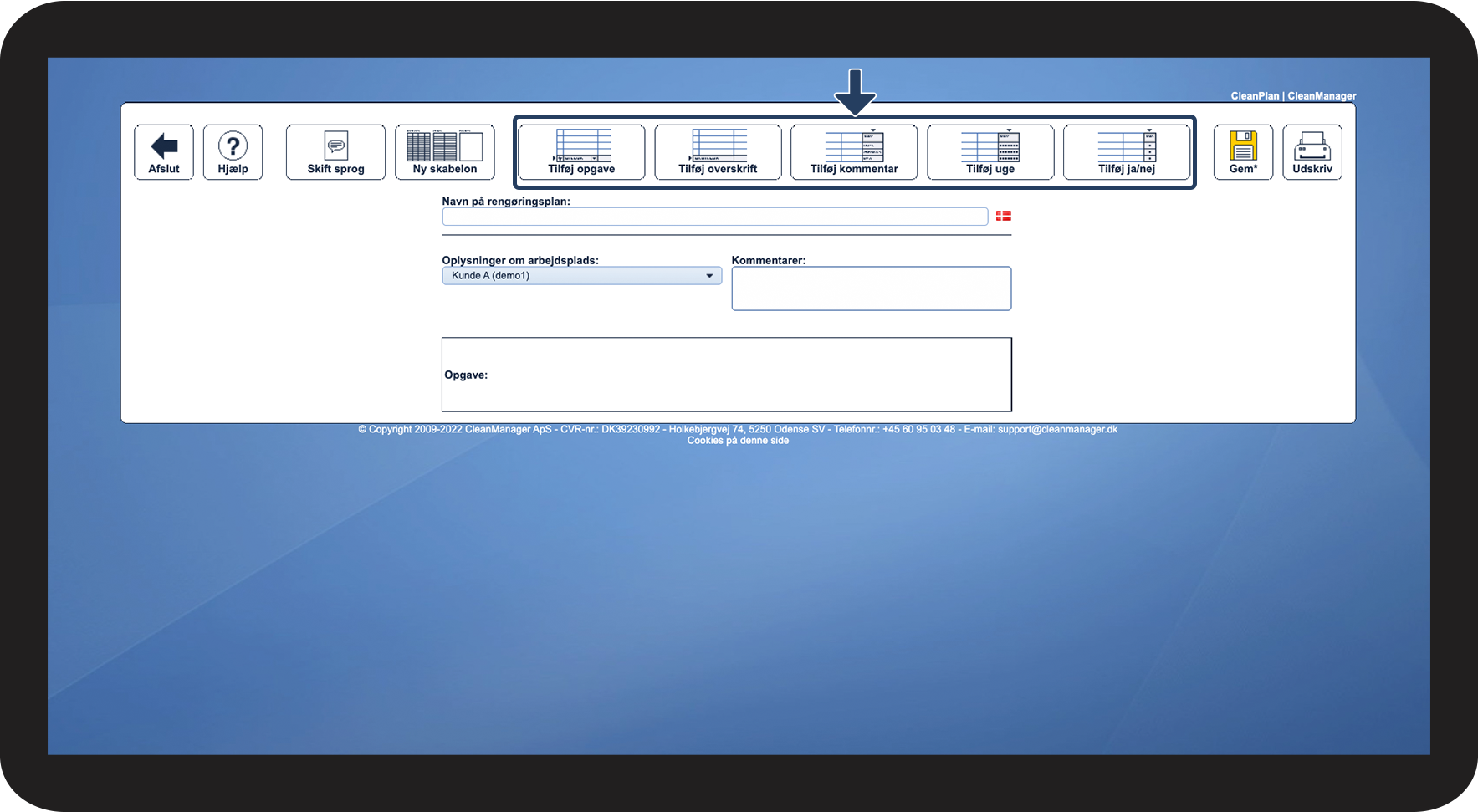Click inside the Kommentarer text area
The width and height of the screenshot is (1478, 812).
click(871, 288)
